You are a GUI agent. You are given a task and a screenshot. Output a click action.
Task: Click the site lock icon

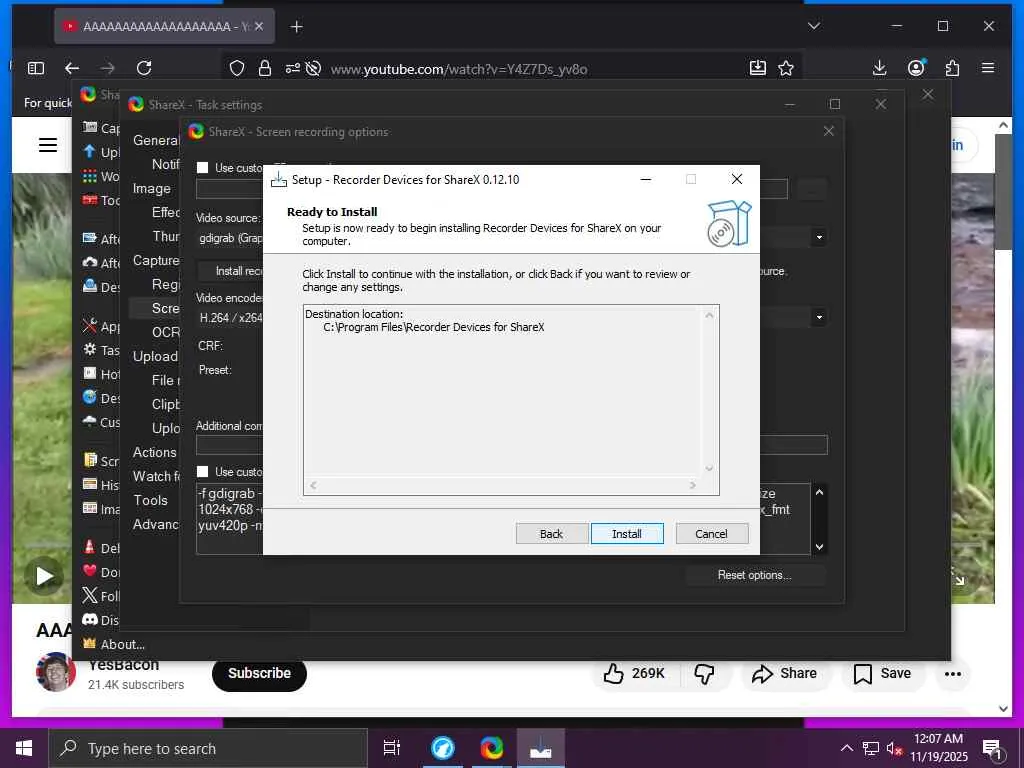click(264, 69)
